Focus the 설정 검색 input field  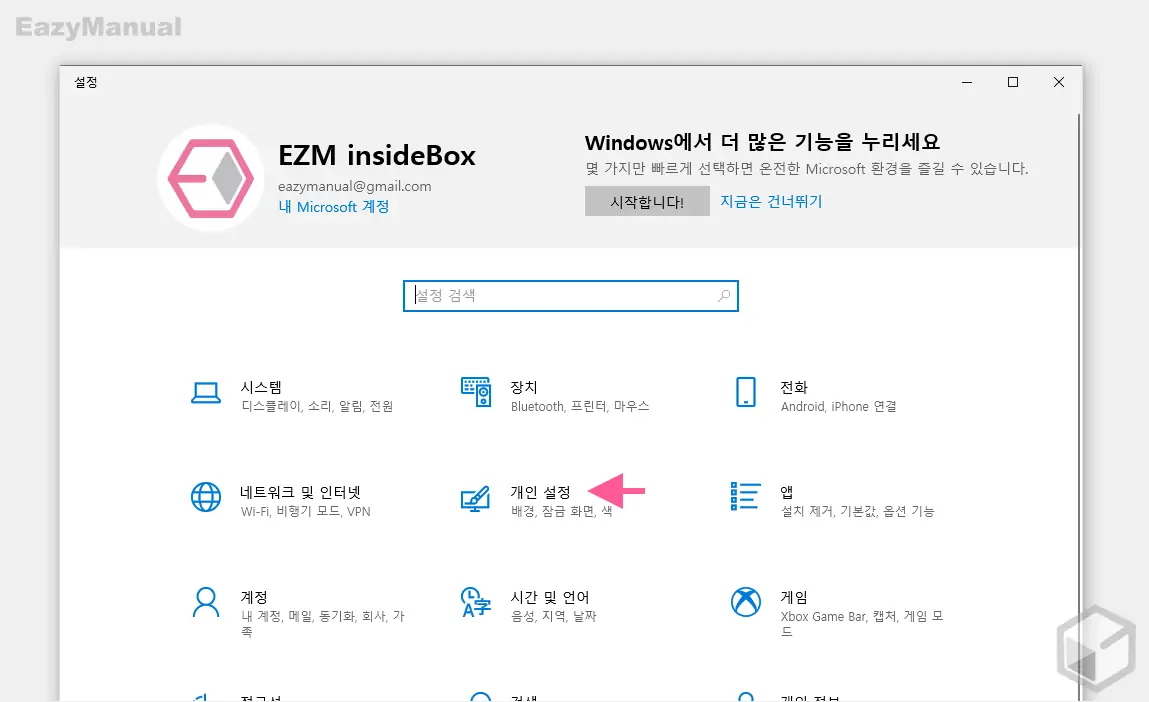coord(571,296)
